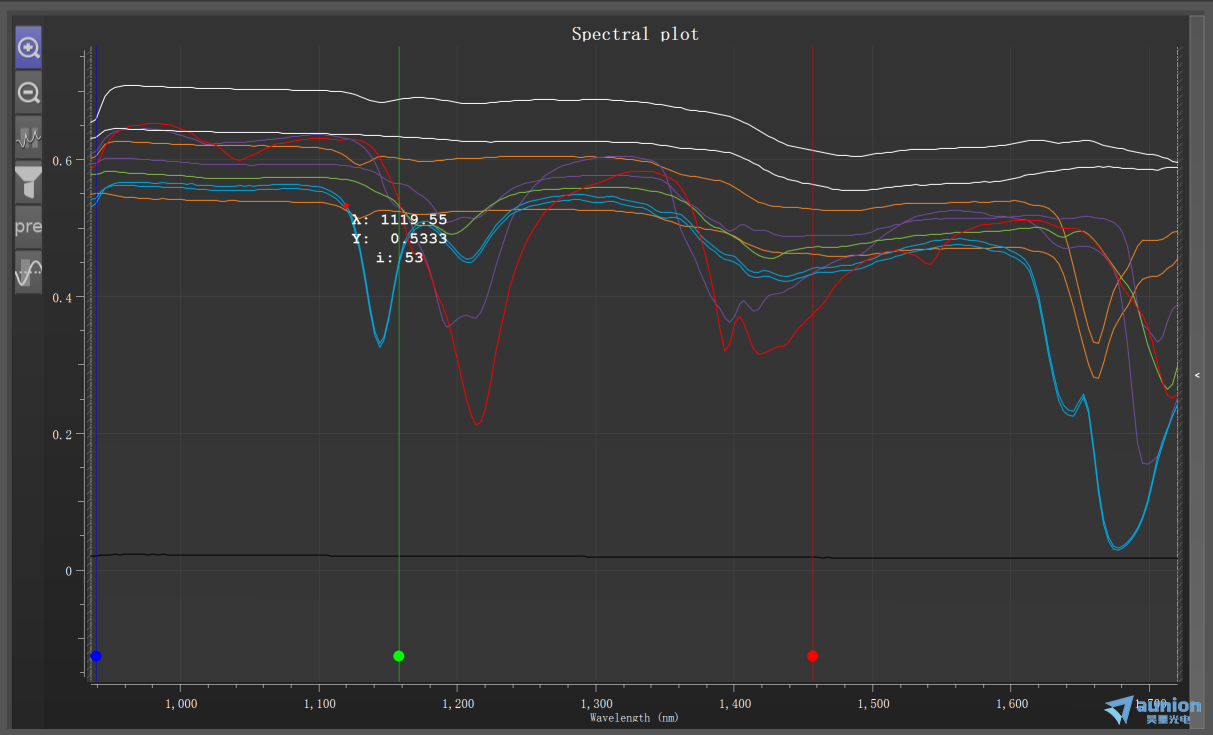Expand the collapsed right side panel arrow
Viewport: 1213px width, 735px height.
(x=1197, y=373)
